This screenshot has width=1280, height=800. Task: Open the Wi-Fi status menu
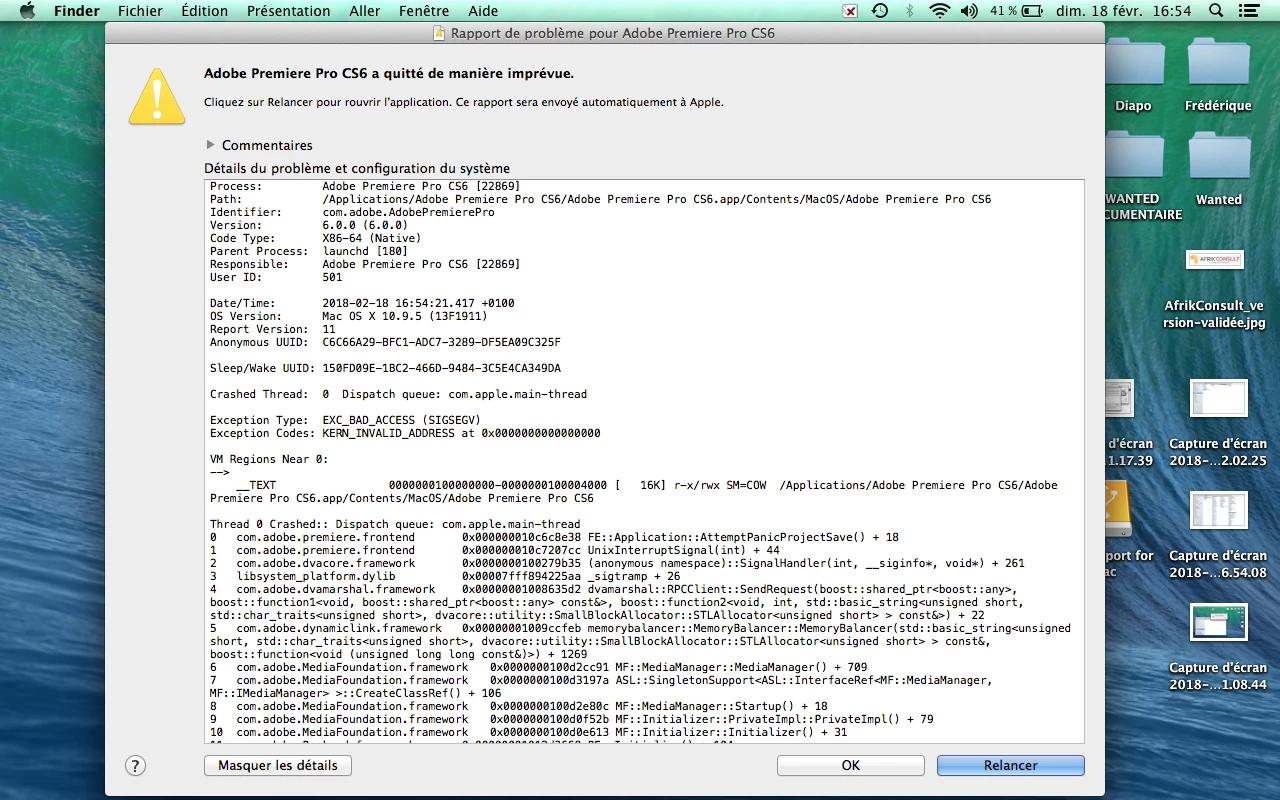939,11
